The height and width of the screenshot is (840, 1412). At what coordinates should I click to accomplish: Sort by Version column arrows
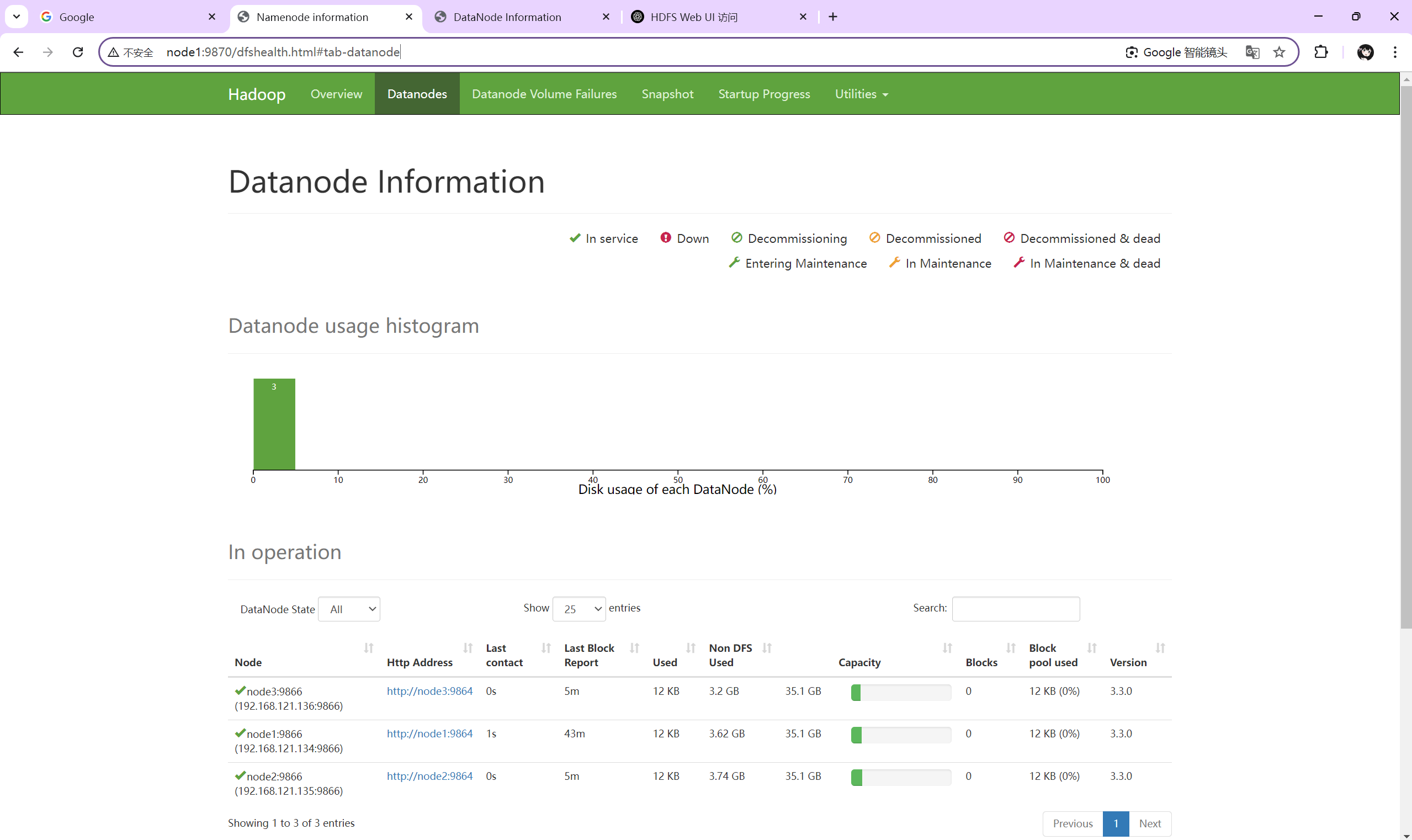click(x=1160, y=647)
